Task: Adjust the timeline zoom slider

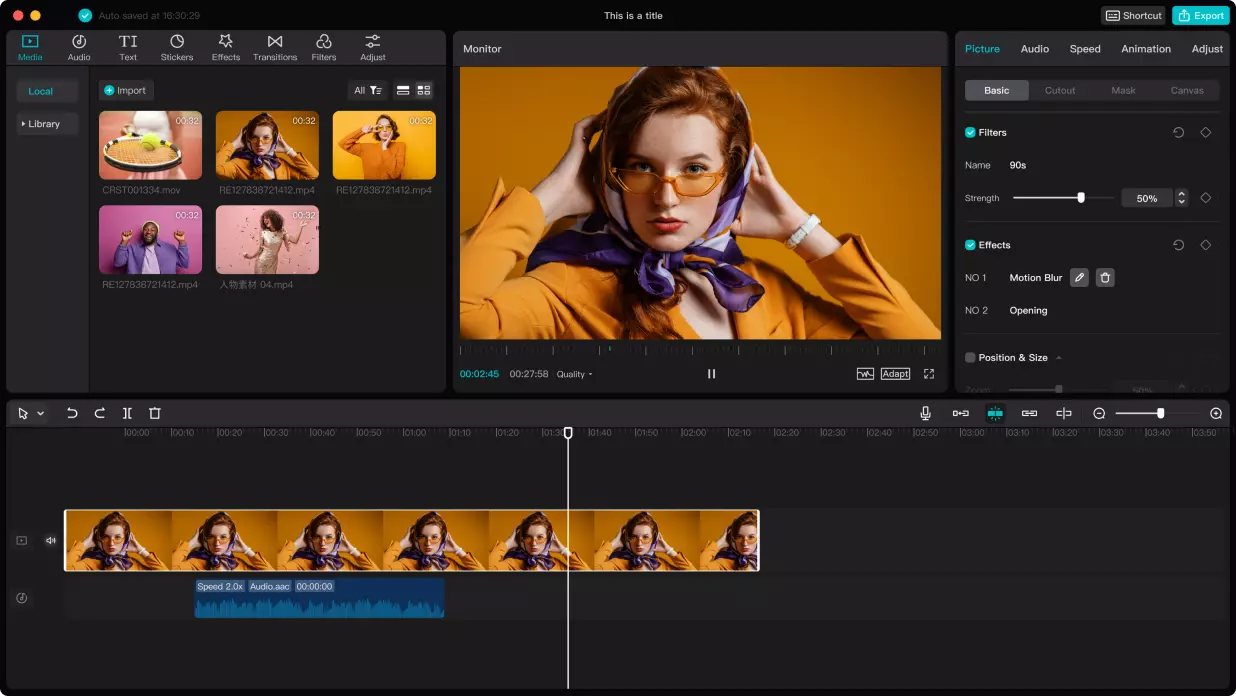Action: (x=1160, y=413)
